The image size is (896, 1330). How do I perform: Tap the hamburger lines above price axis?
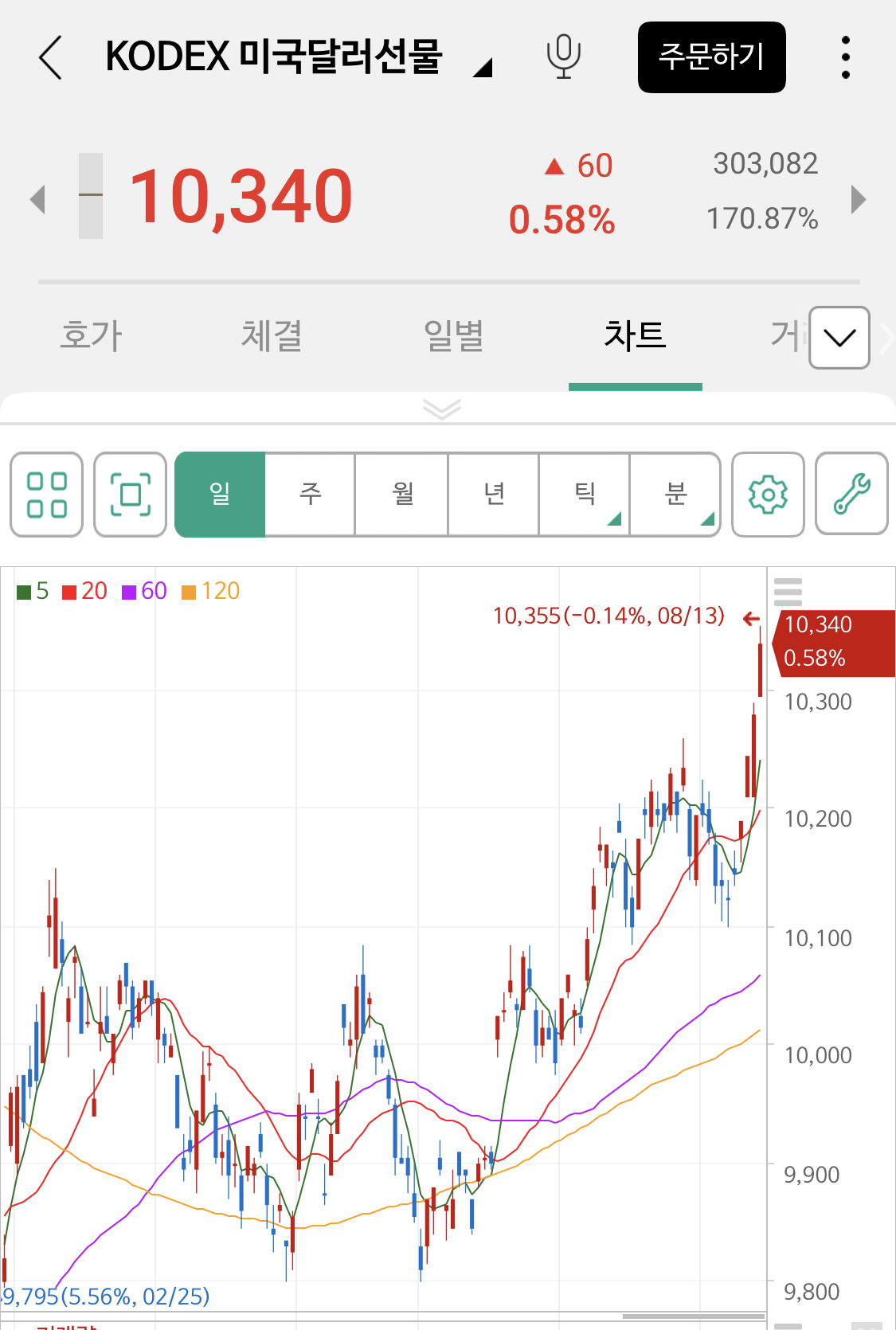pyautogui.click(x=788, y=592)
